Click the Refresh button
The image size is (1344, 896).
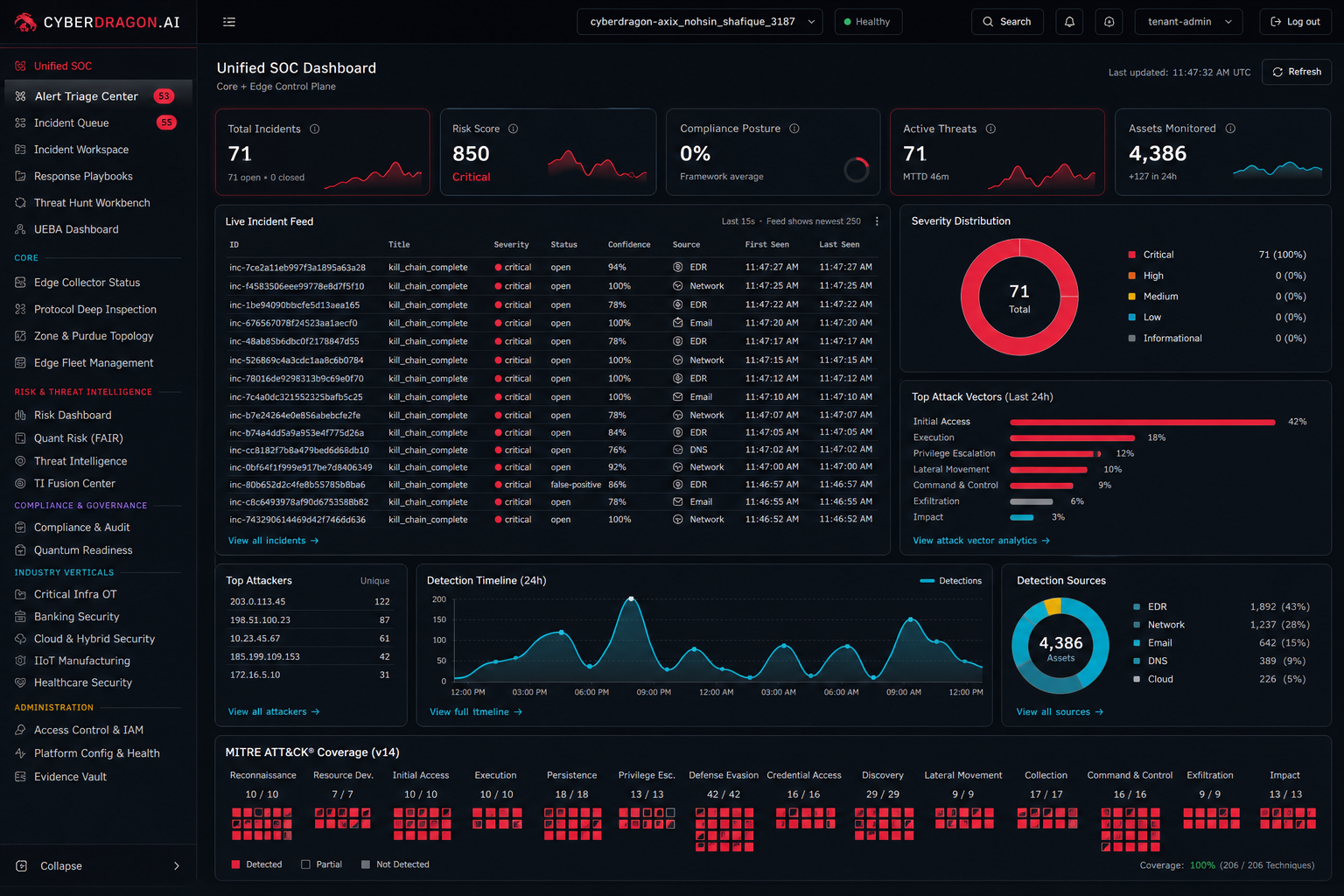(x=1297, y=72)
